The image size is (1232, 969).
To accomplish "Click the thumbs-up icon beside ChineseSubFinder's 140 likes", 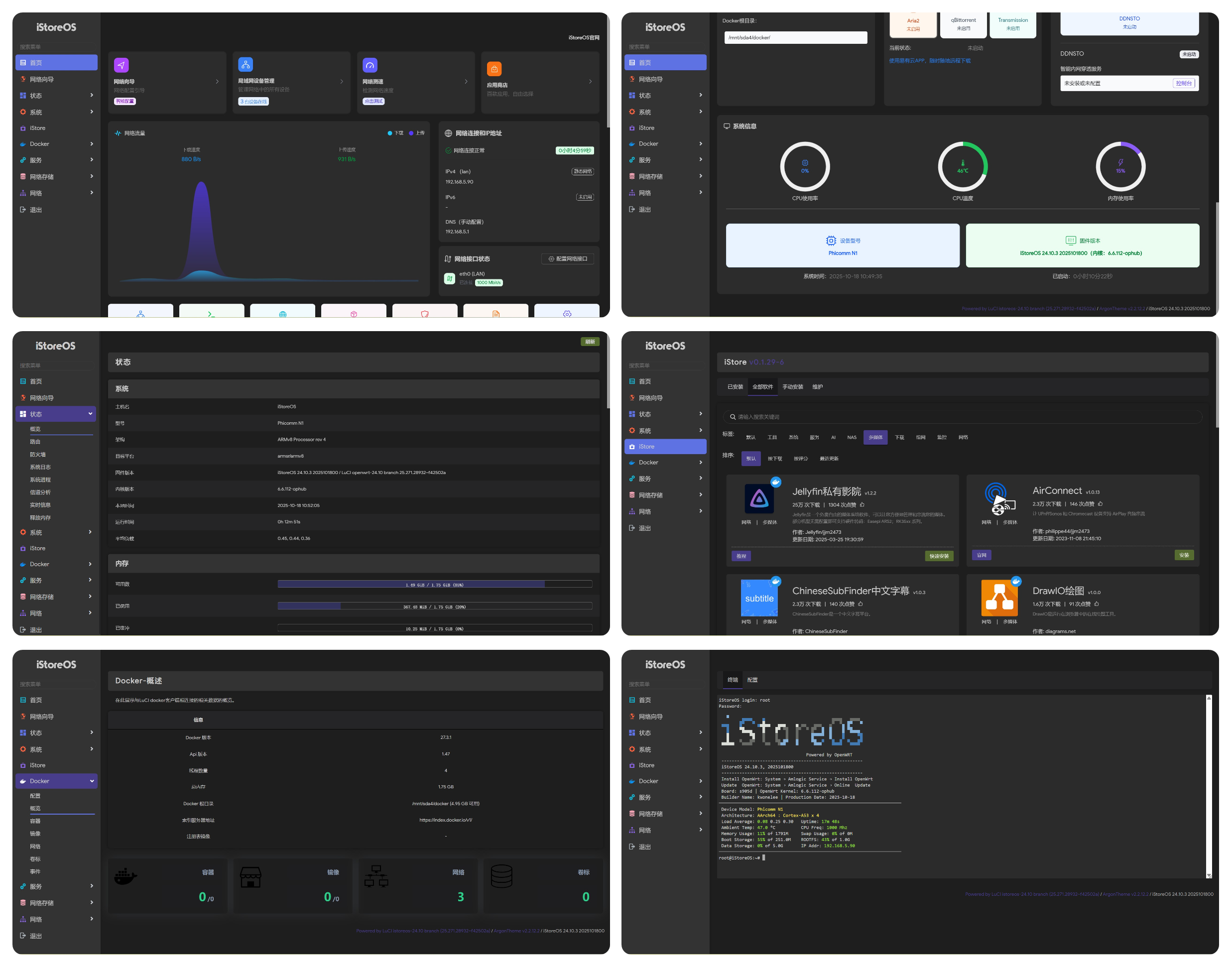I will pyautogui.click(x=861, y=604).
